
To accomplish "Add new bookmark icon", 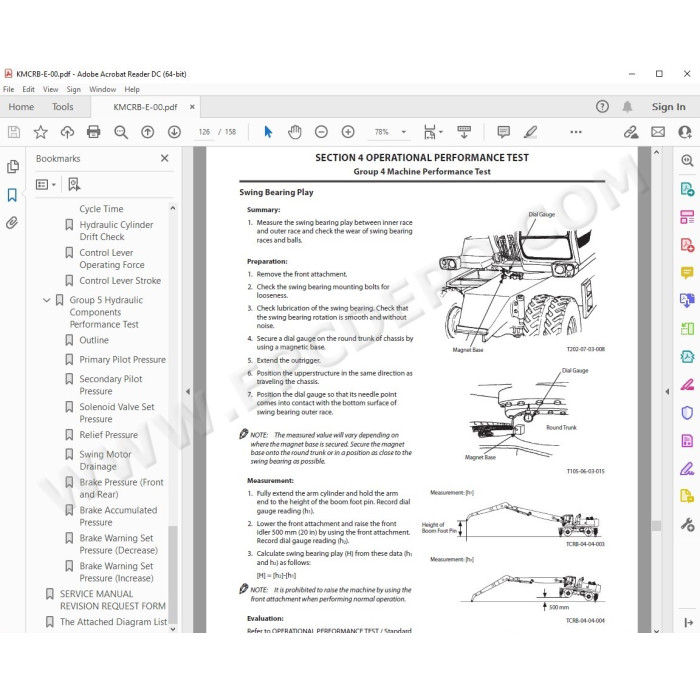I will (x=74, y=184).
